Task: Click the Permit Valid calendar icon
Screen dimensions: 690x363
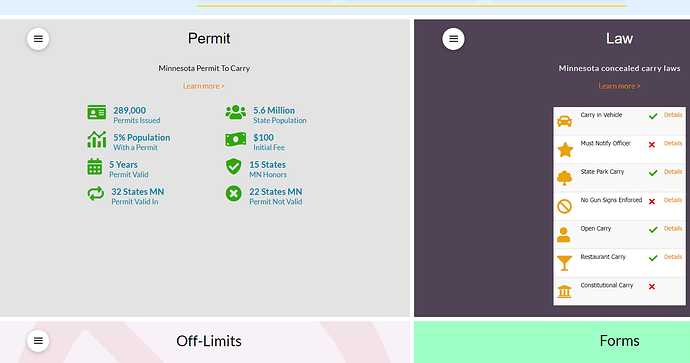Action: [x=95, y=167]
